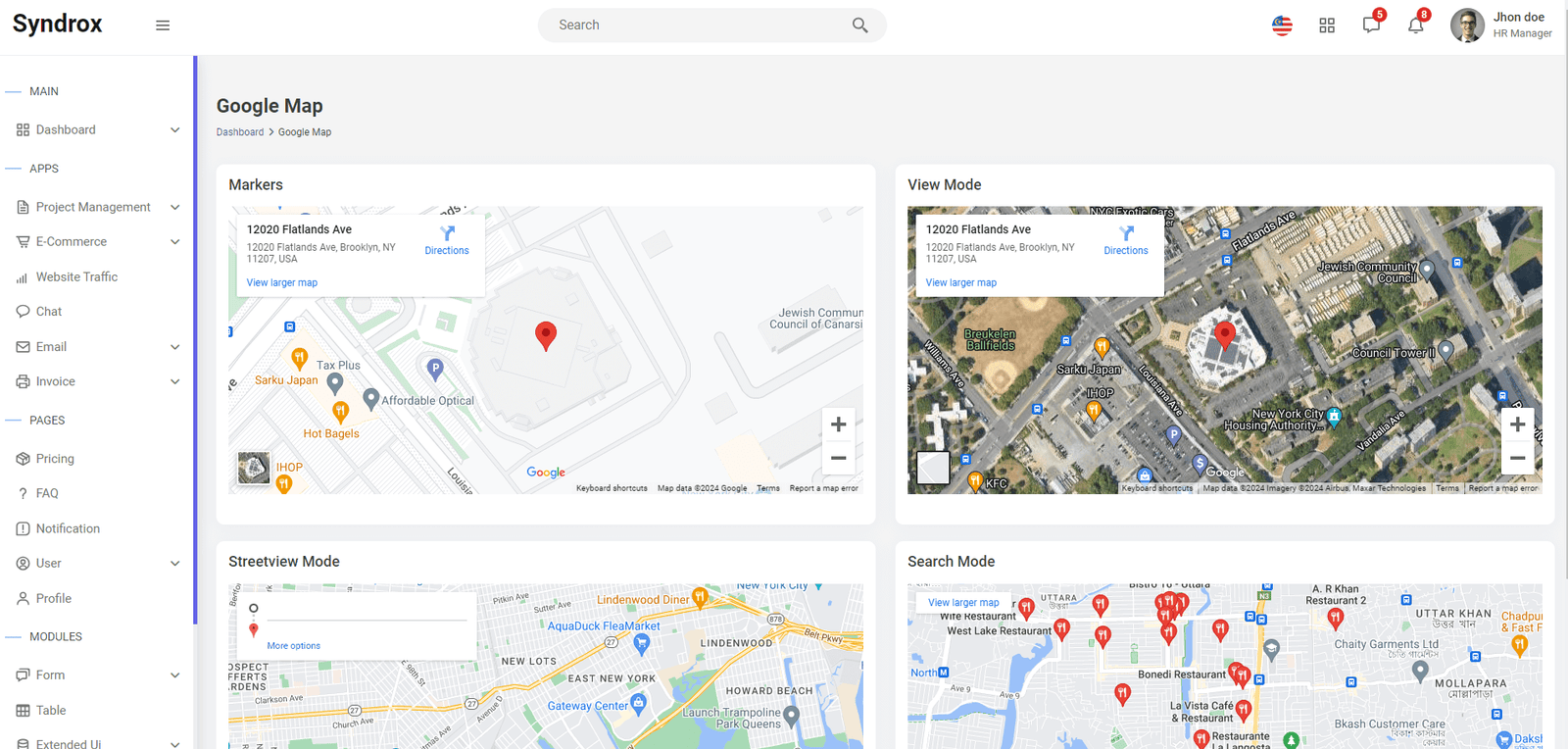Click the Invoice printer icon
The image size is (1568, 749).
(x=23, y=381)
